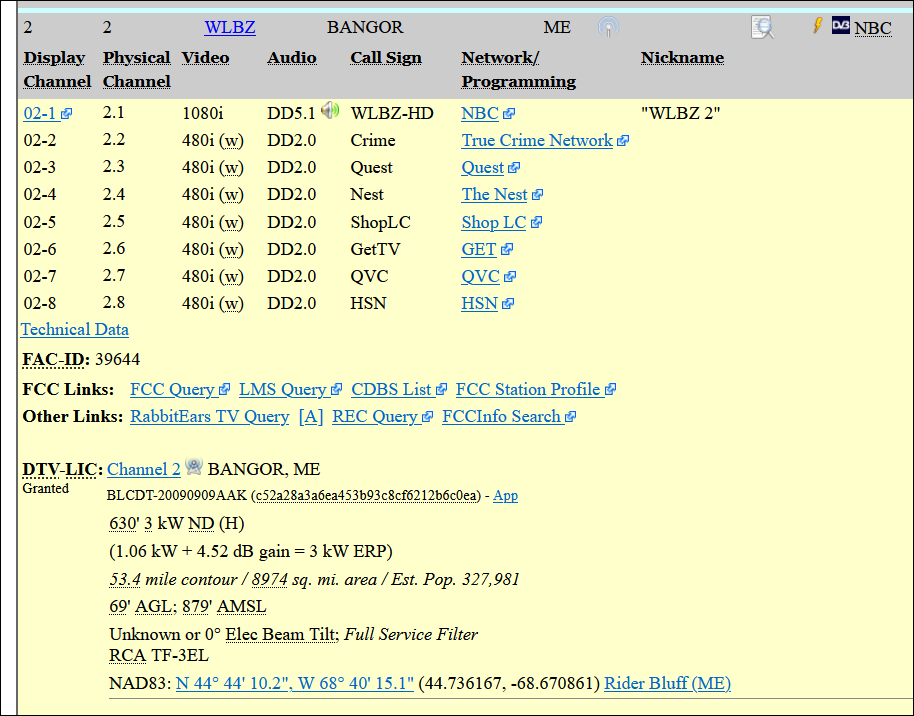
Task: Open the WLBZ station link in header
Action: (230, 27)
